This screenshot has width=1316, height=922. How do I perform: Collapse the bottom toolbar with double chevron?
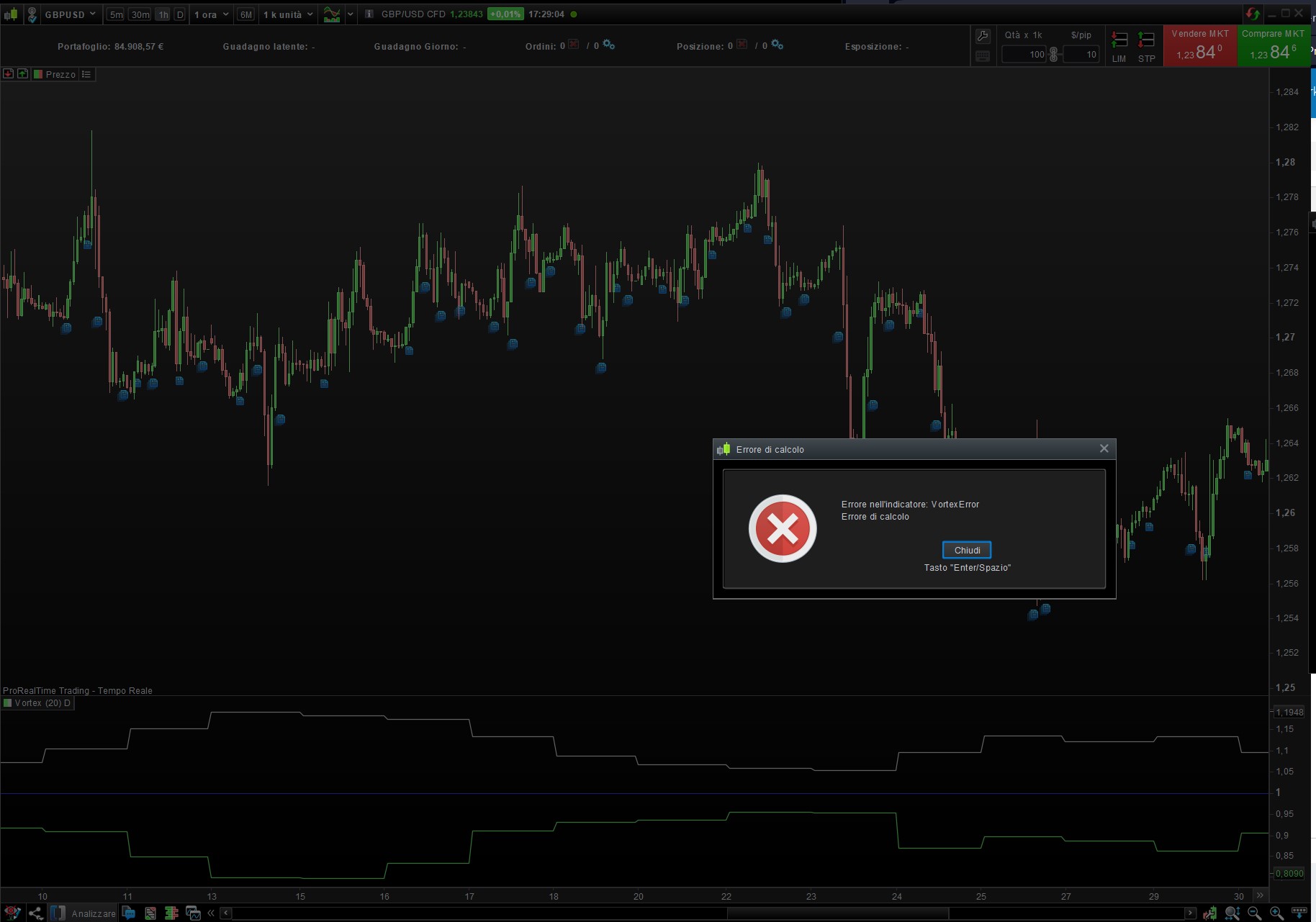click(211, 913)
